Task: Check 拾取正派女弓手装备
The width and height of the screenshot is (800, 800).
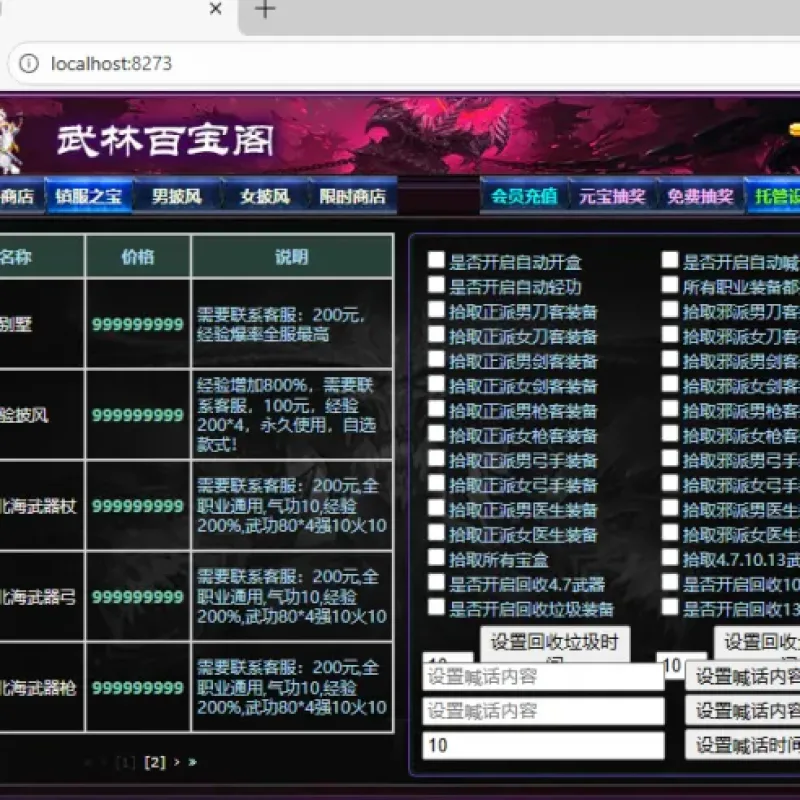Action: [436, 483]
